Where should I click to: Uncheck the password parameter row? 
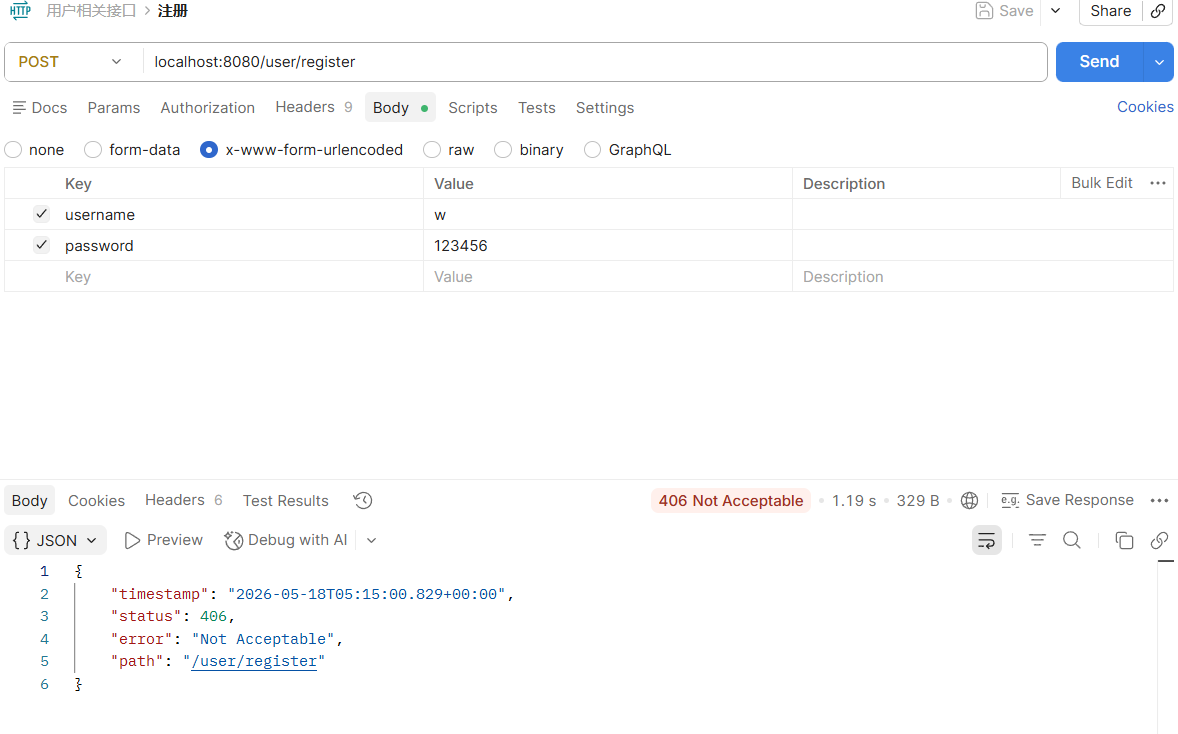click(x=41, y=245)
